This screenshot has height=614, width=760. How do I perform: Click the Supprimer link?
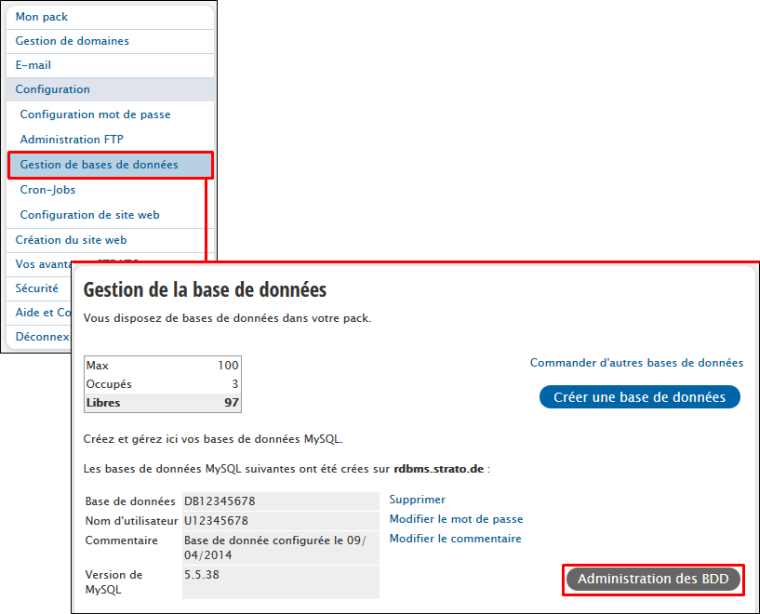tap(417, 500)
